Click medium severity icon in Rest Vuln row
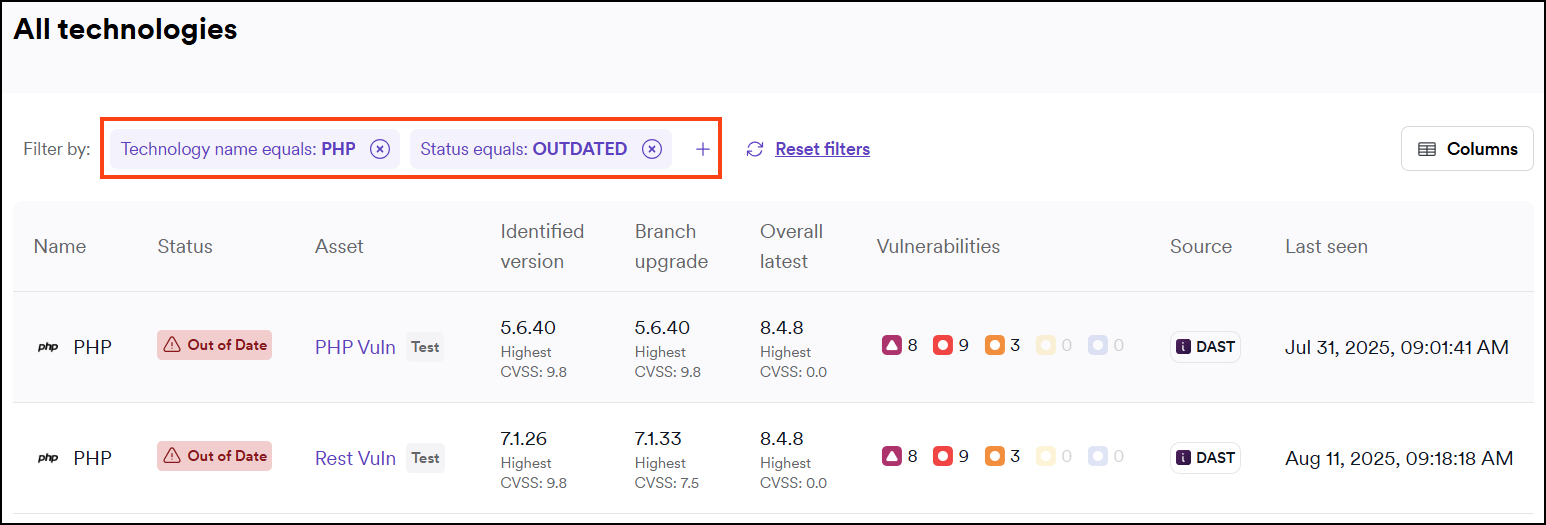The width and height of the screenshot is (1546, 525). tap(994, 457)
